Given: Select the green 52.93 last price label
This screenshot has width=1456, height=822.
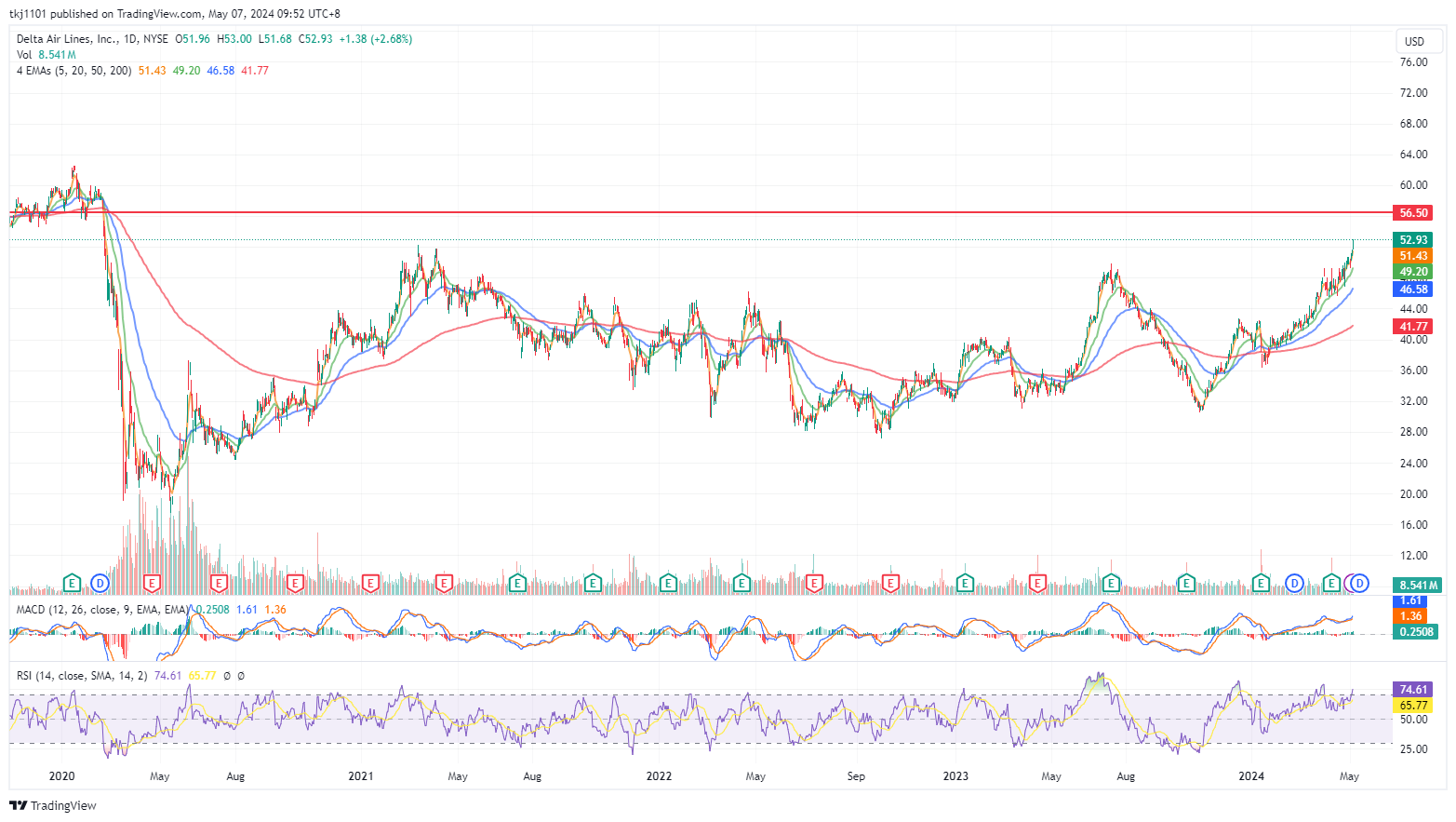Looking at the screenshot, I should pos(1413,240).
